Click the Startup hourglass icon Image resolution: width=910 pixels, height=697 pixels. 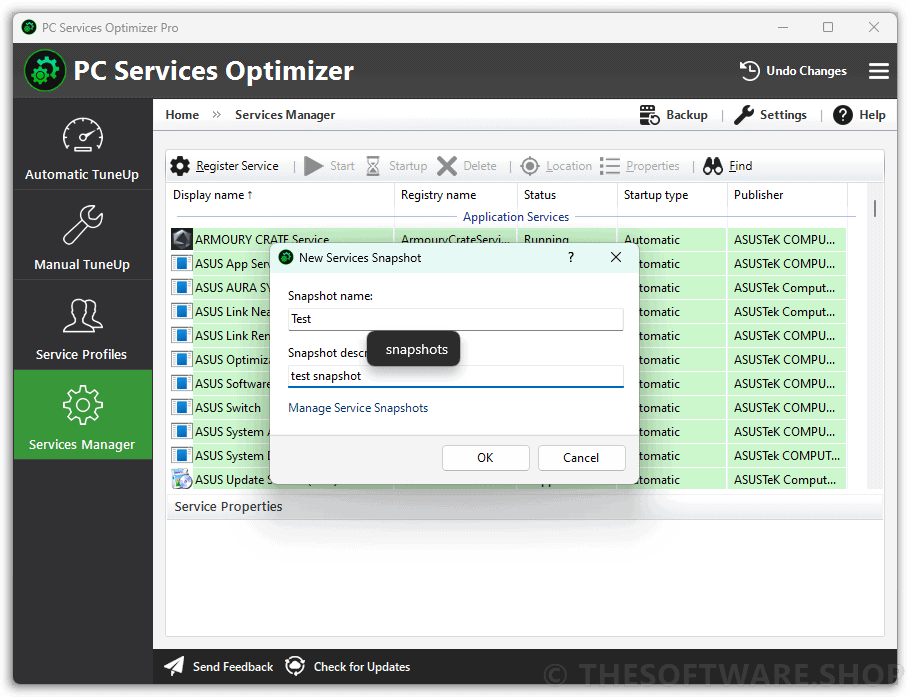click(373, 166)
